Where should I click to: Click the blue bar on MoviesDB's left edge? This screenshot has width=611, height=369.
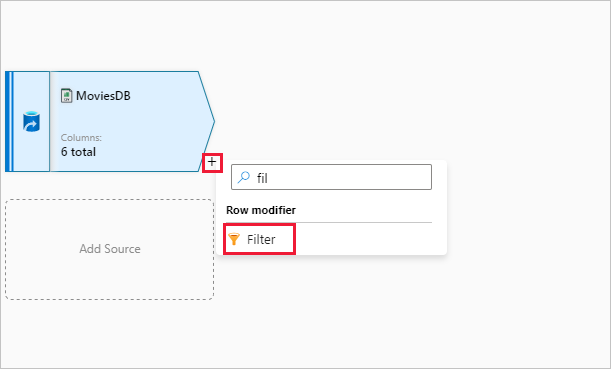(9, 122)
